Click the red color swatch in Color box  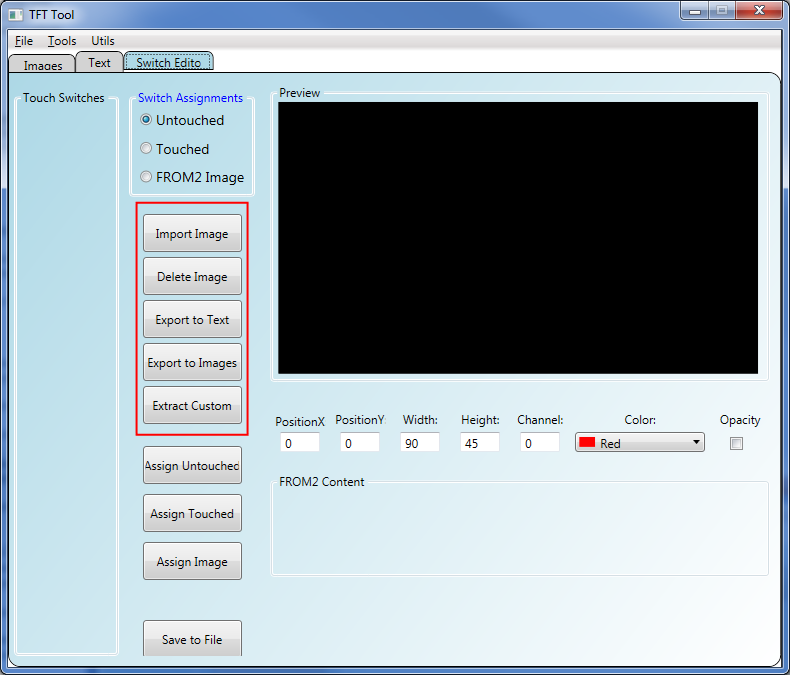pyautogui.click(x=588, y=443)
